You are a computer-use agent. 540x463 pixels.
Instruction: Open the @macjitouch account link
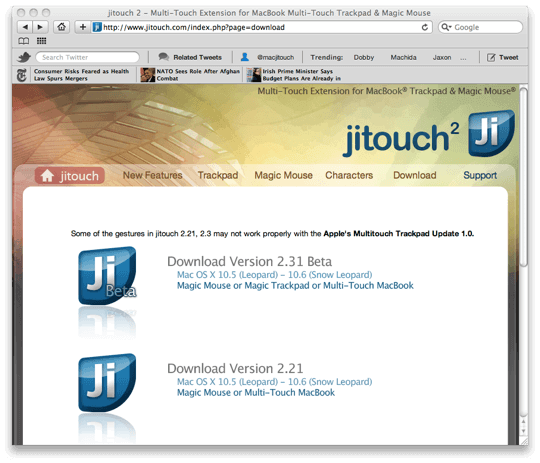(276, 57)
